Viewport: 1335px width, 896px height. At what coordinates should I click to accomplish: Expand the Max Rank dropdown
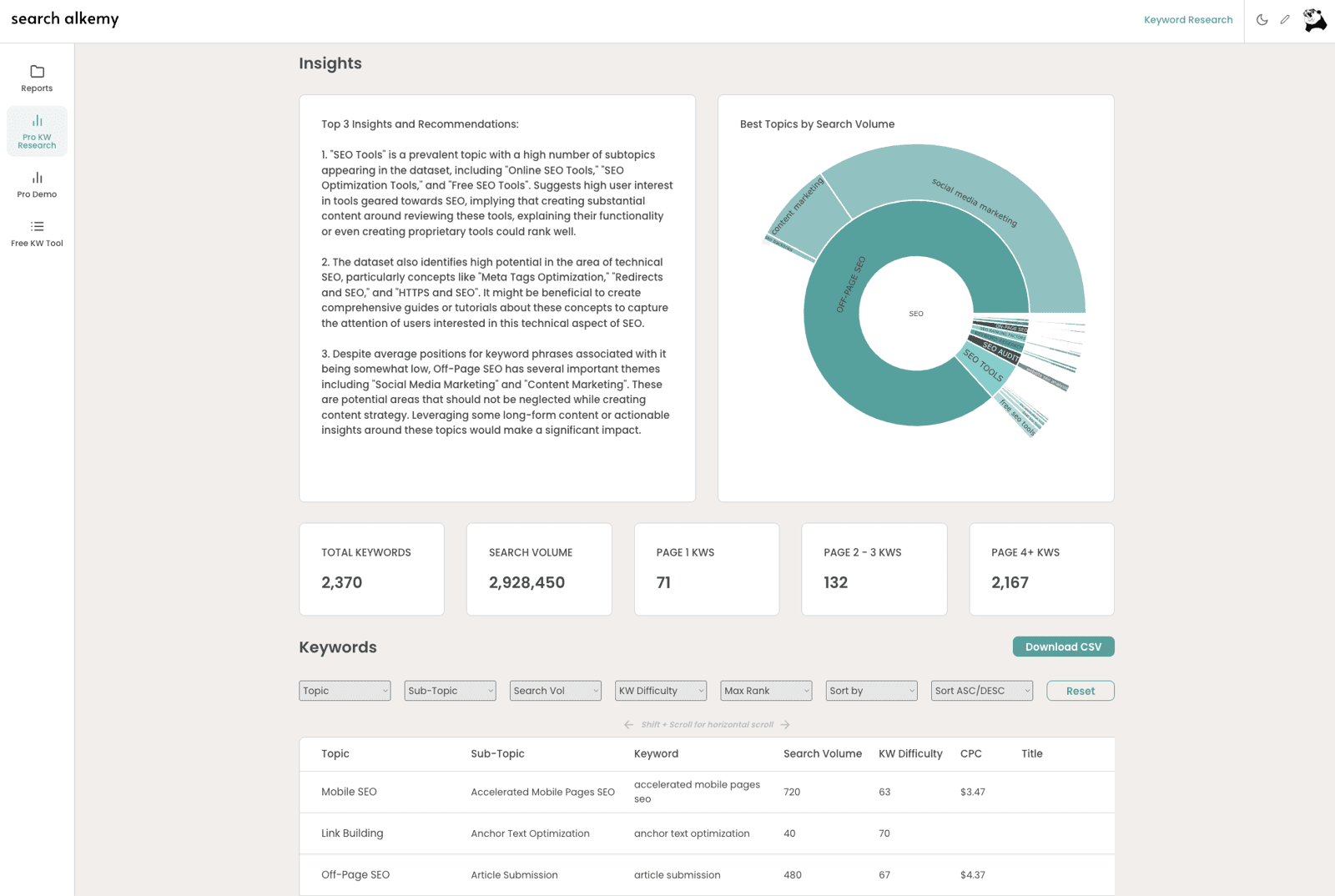tap(766, 691)
